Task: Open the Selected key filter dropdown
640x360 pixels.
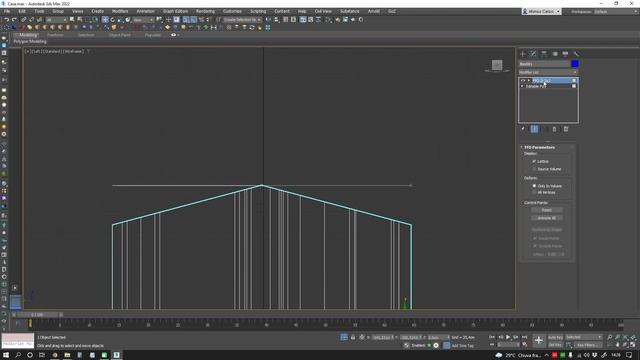Action: (x=584, y=337)
